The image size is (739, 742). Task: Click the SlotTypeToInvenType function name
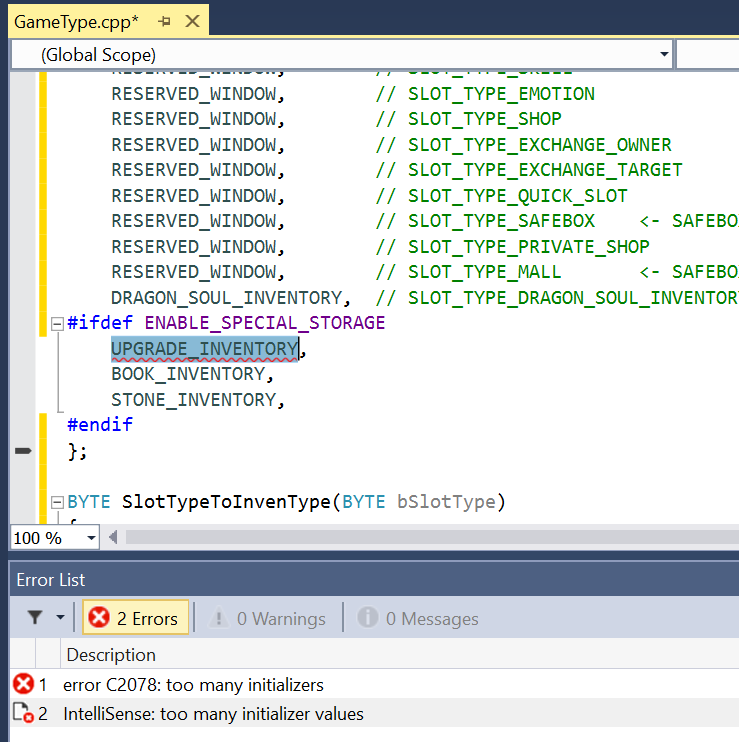[x=226, y=502]
